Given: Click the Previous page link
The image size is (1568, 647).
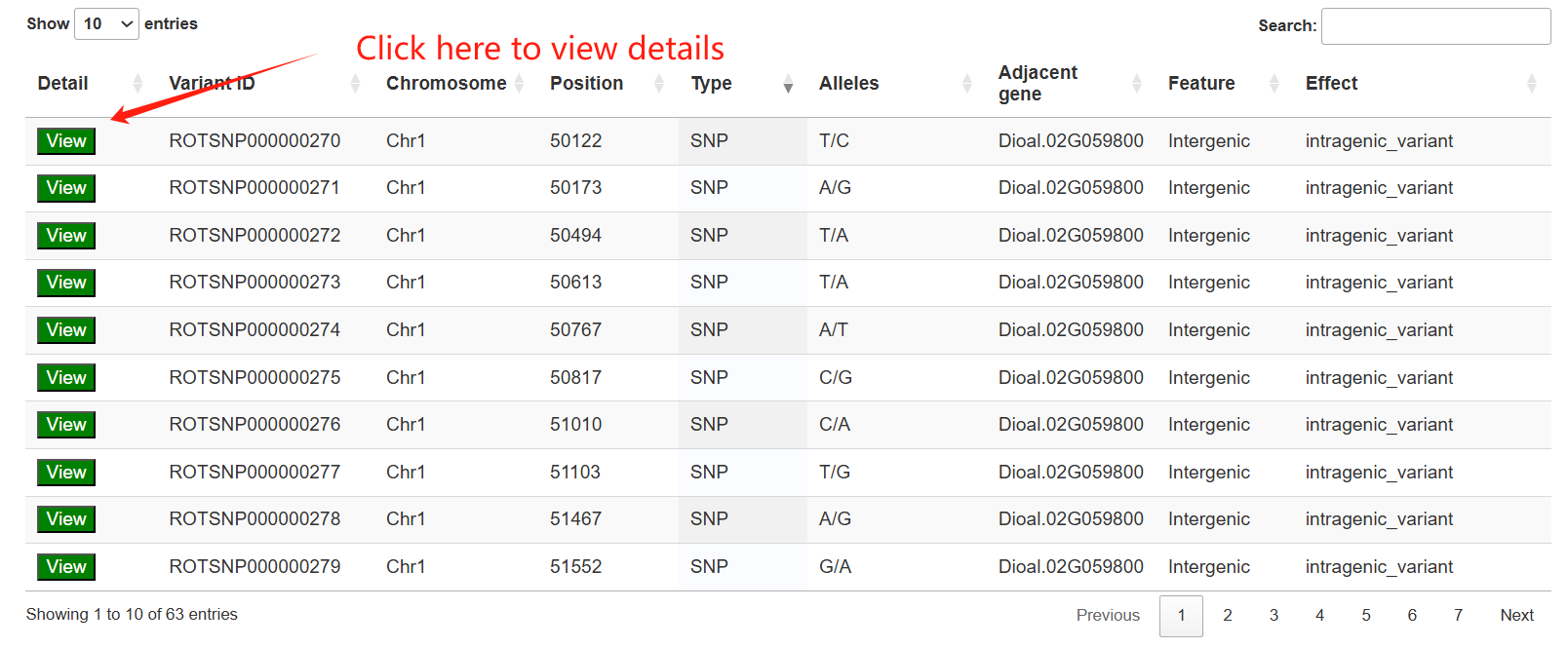Looking at the screenshot, I should 1108,615.
